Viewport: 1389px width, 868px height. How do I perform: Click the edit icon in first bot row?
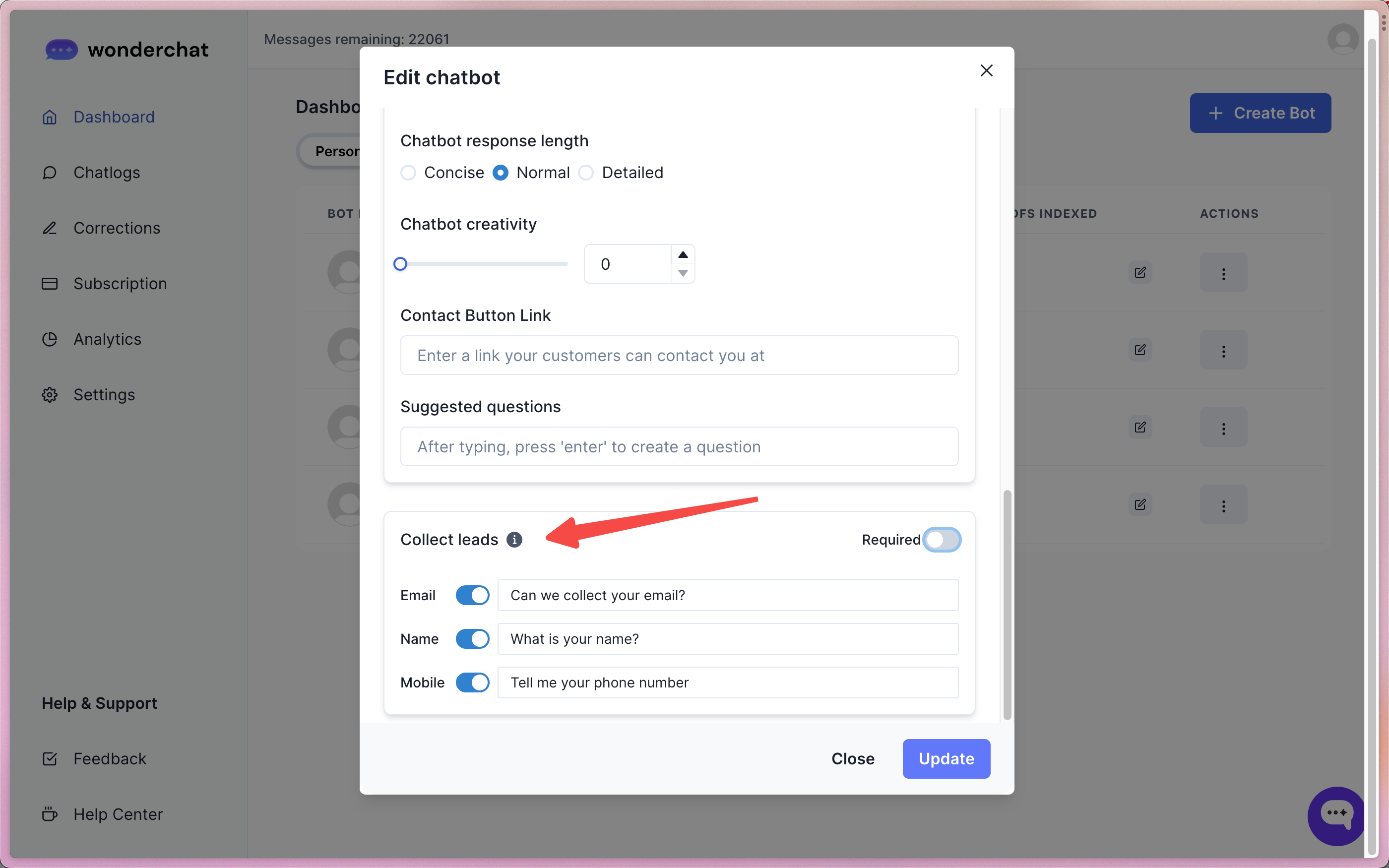coord(1140,273)
